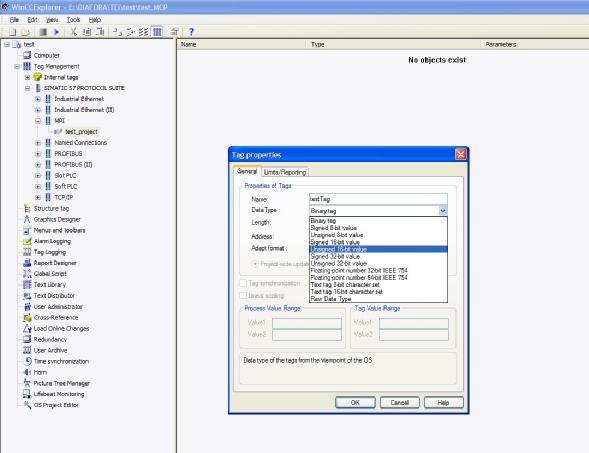Image resolution: width=589 pixels, height=453 pixels.
Task: Open Text Library editor
Action: [x=50, y=285]
